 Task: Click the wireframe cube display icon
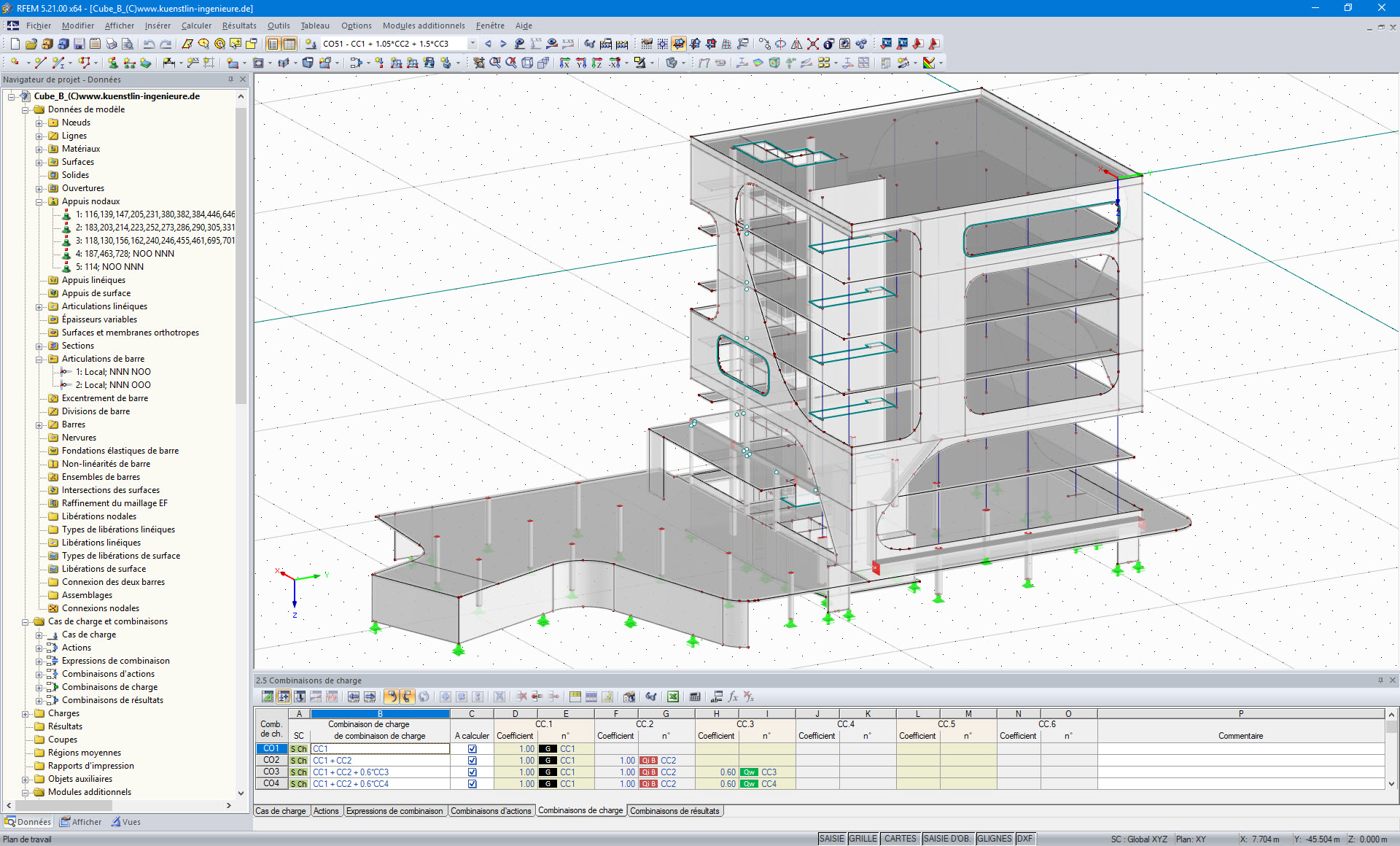click(527, 63)
